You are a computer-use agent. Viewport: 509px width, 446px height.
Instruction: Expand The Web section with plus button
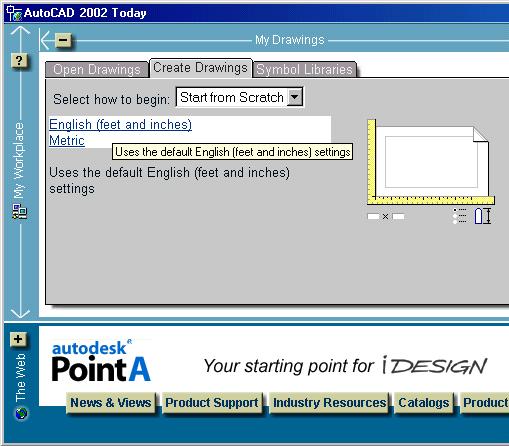click(18, 339)
